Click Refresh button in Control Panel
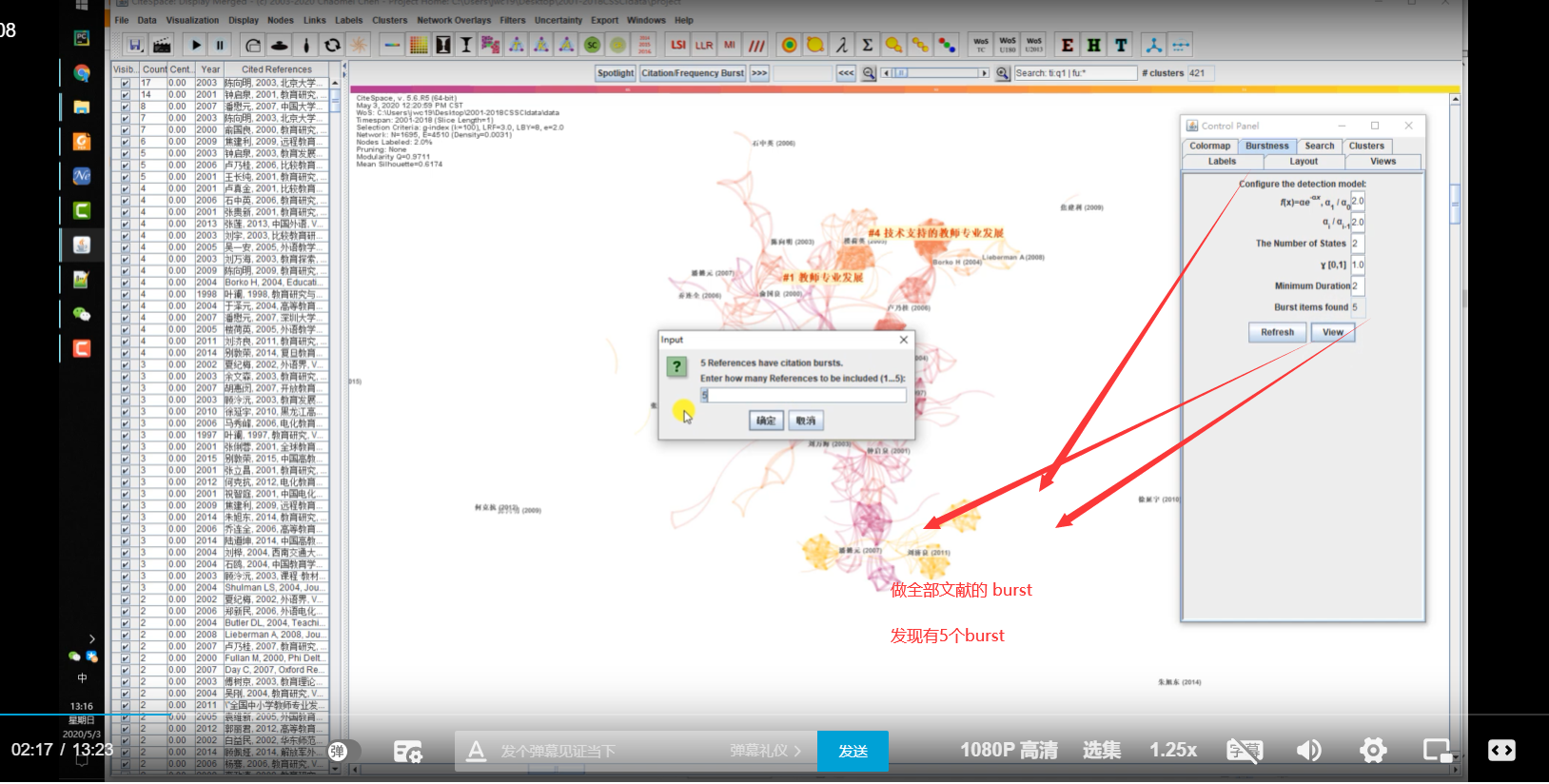Viewport: 1549px width, 784px height. 1277,332
